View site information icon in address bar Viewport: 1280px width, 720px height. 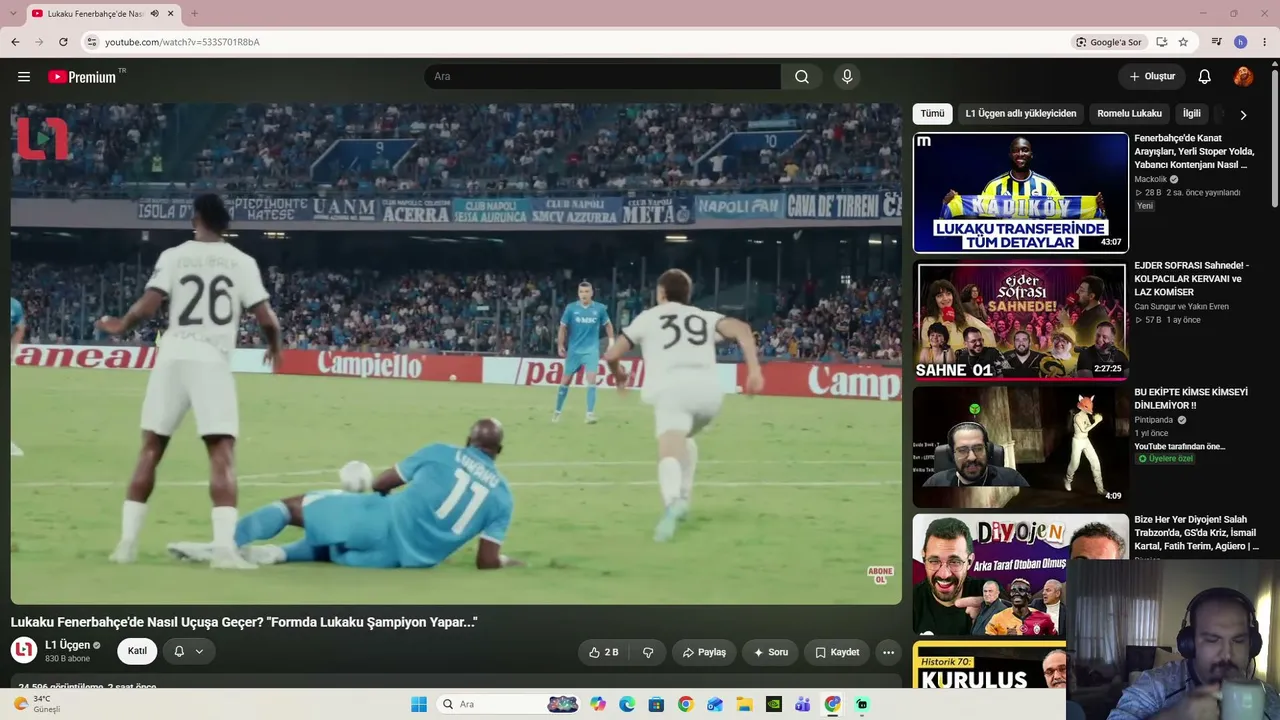pos(92,42)
